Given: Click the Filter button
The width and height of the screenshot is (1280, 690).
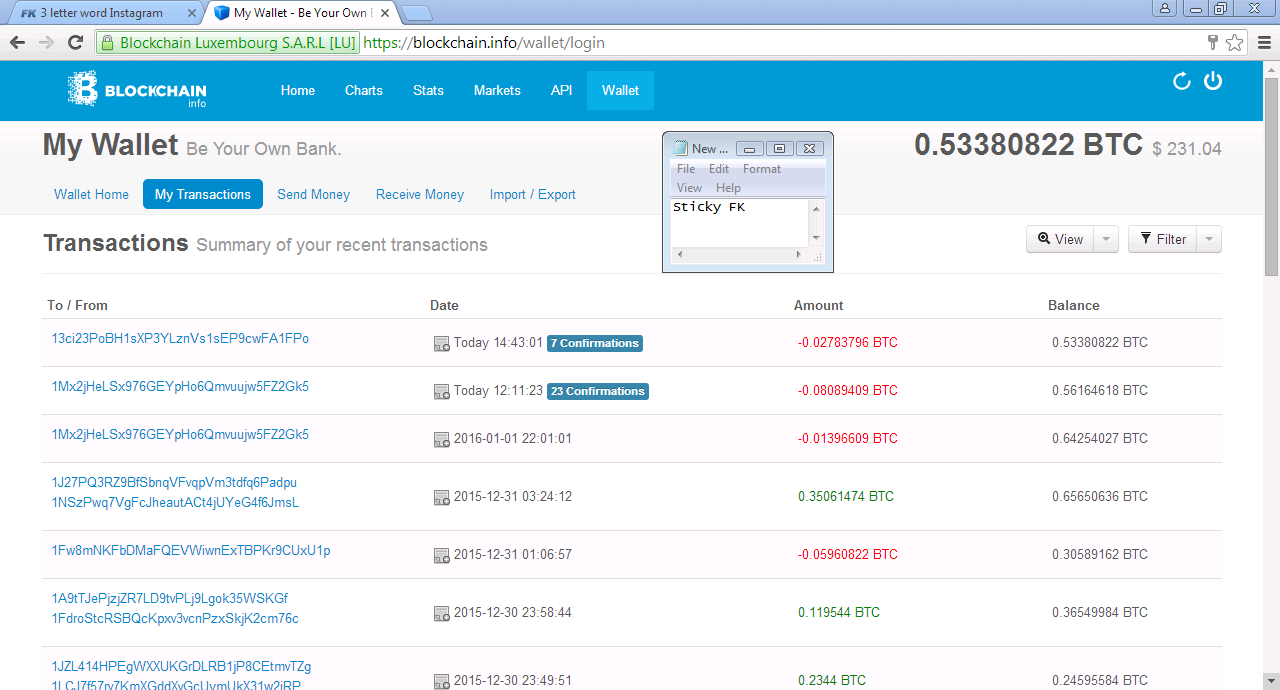Looking at the screenshot, I should (1163, 239).
